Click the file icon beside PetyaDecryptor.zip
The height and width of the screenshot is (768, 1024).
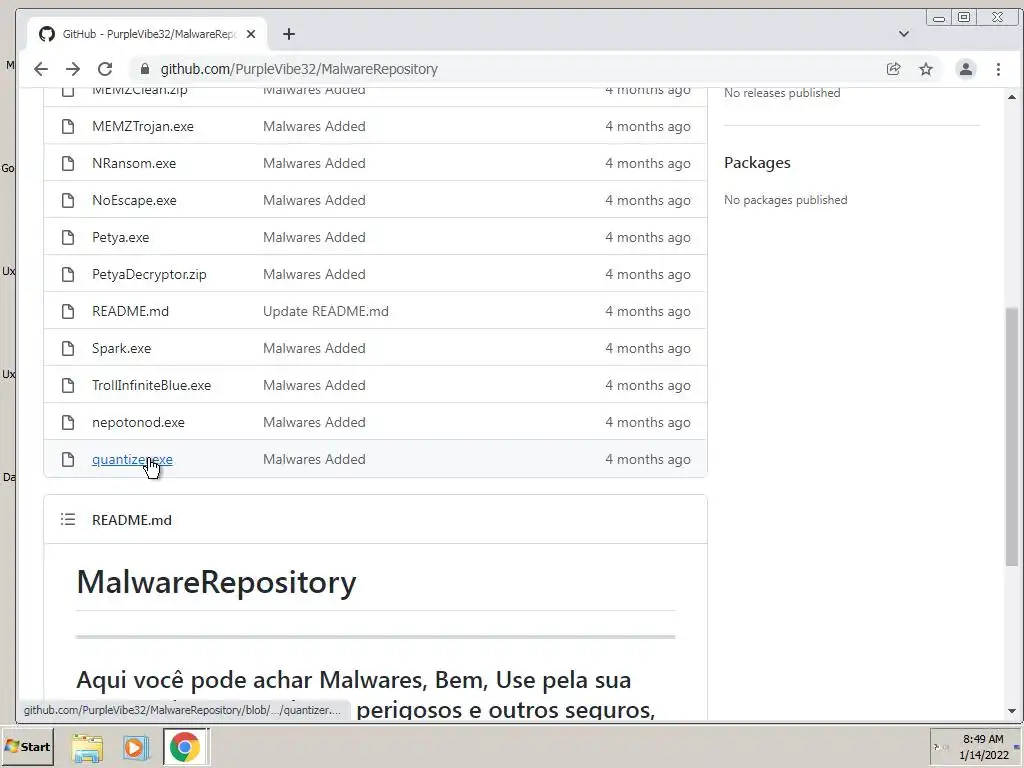68,274
